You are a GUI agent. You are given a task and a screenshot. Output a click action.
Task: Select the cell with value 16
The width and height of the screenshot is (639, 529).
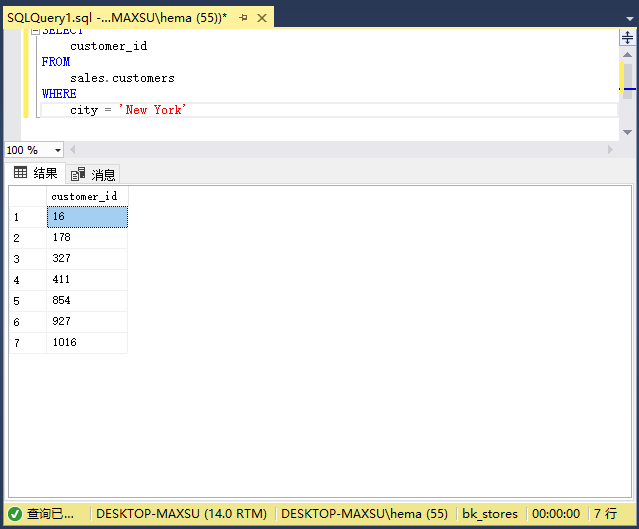click(x=87, y=217)
